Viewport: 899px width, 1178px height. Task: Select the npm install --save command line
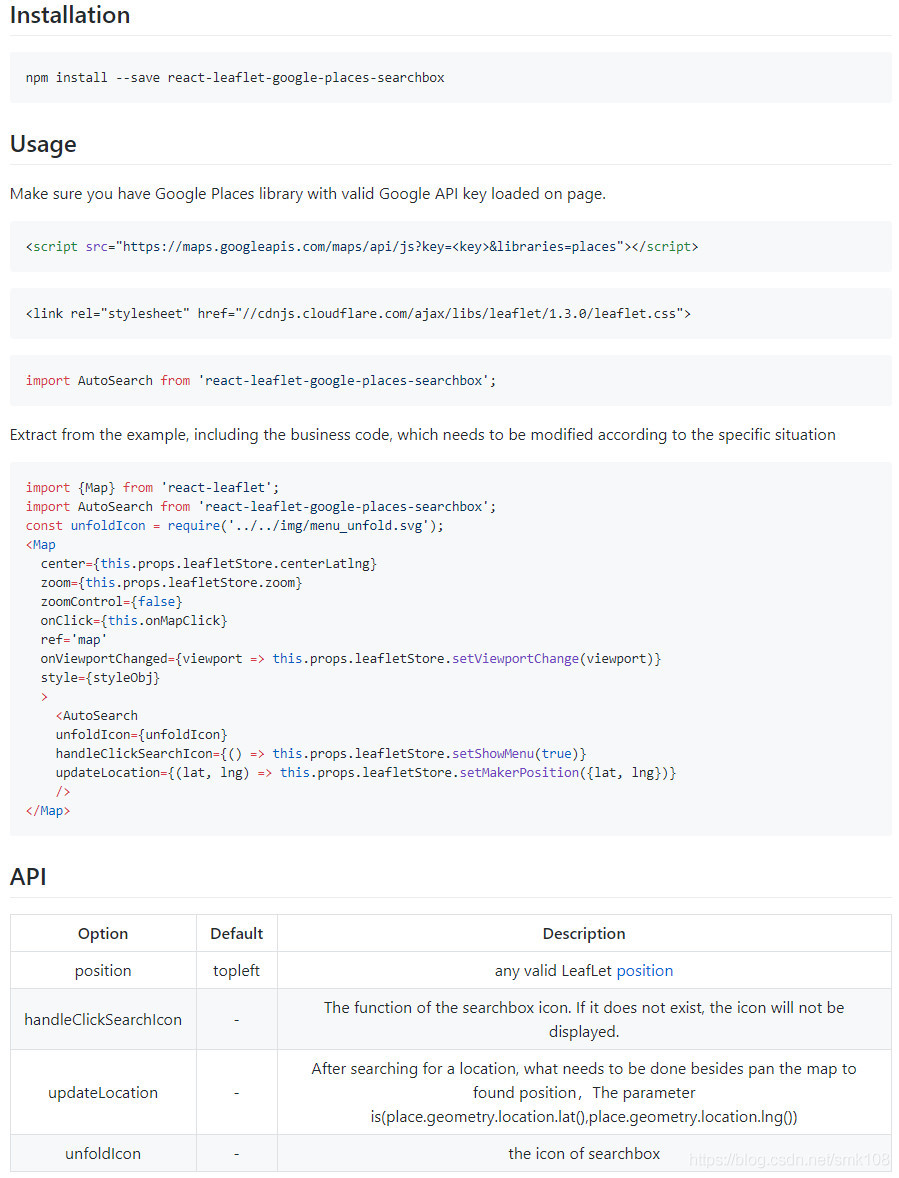tap(235, 77)
